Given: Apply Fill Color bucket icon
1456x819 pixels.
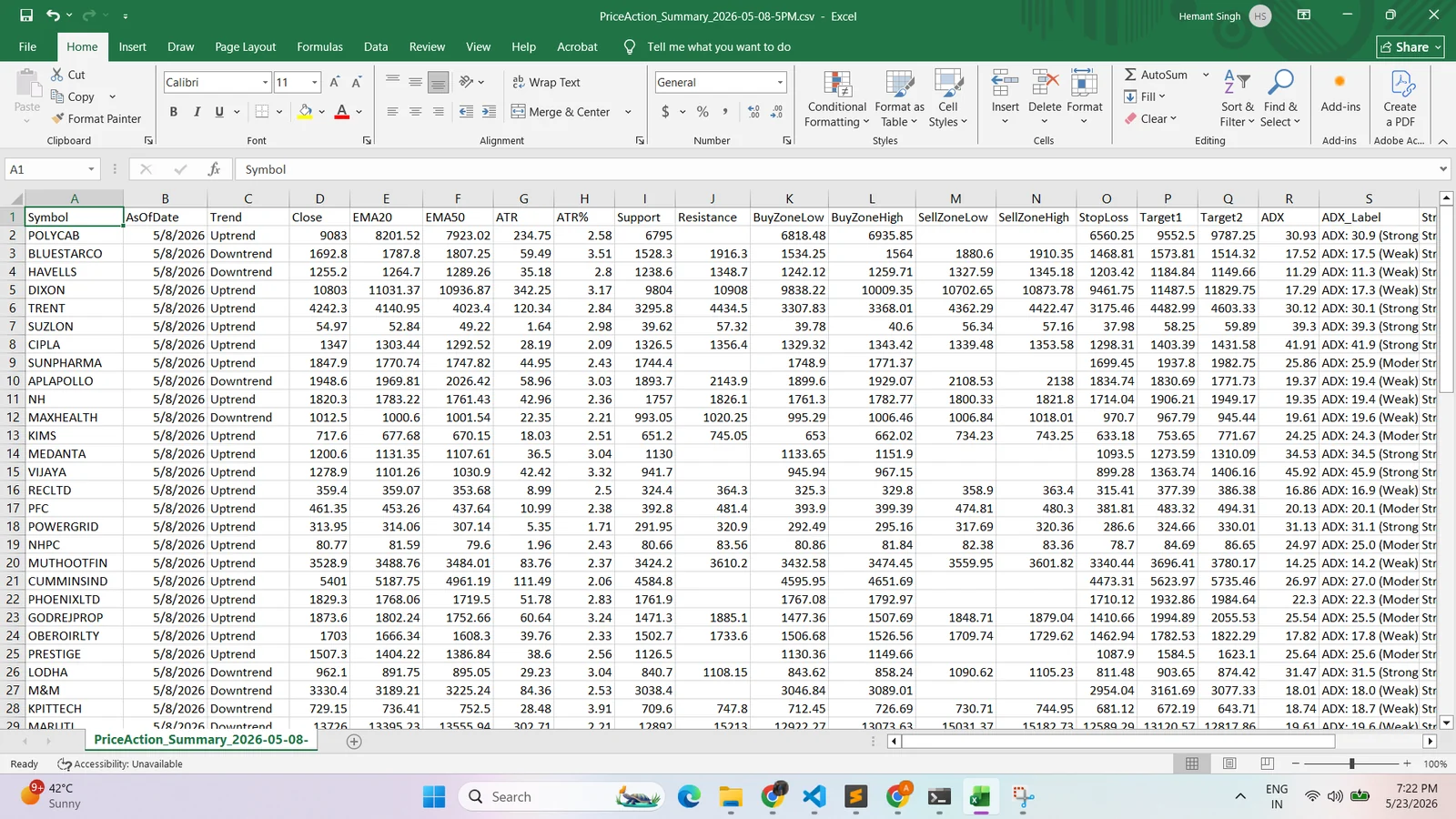Looking at the screenshot, I should (x=306, y=111).
